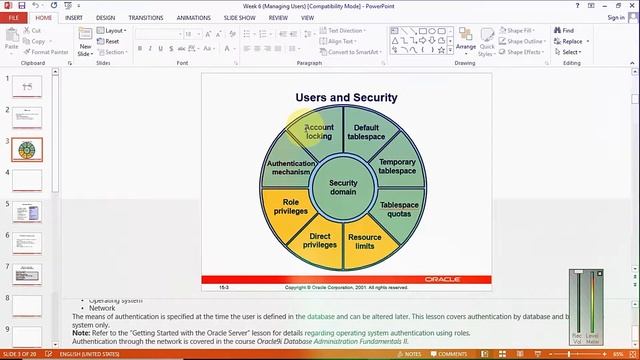
Task: Switch to the DESIGN tab
Action: (x=105, y=18)
